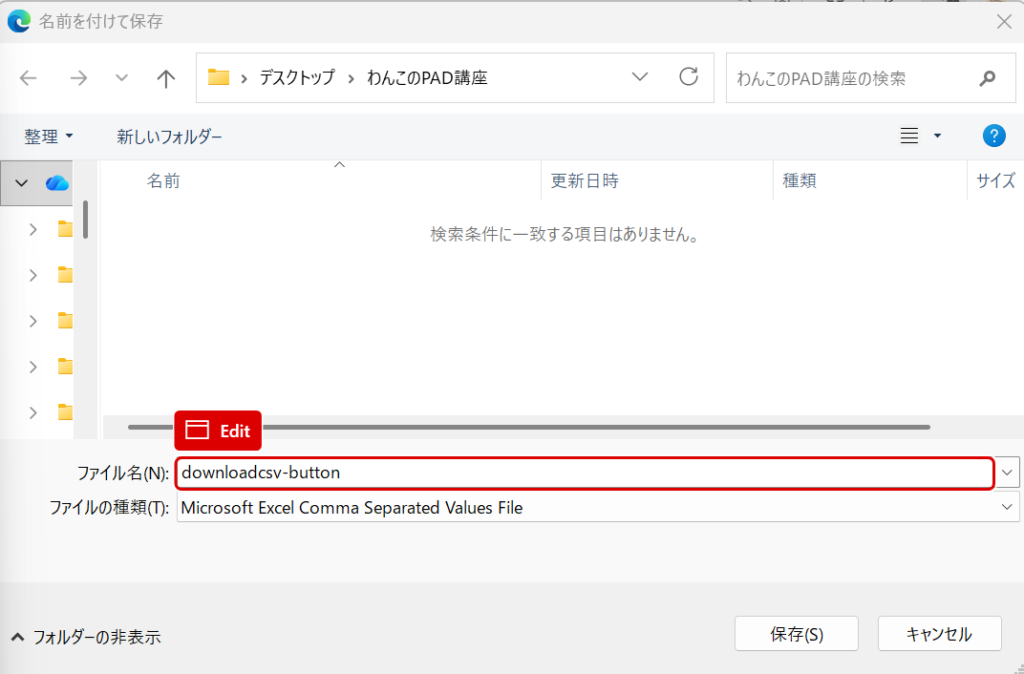The image size is (1024, 674).
Task: Collapse the OneDrive tree node
Action: click(x=22, y=183)
